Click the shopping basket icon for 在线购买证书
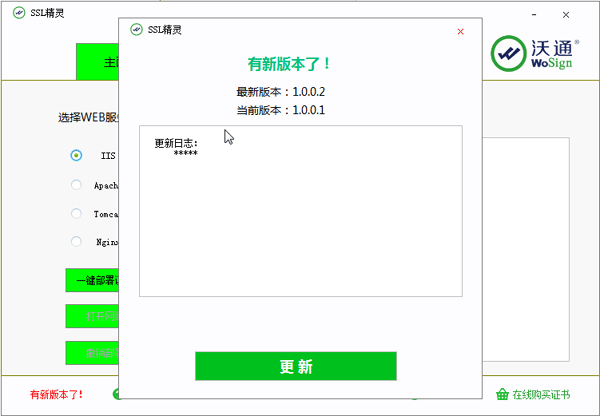This screenshot has height=416, width=600. pyautogui.click(x=503, y=394)
